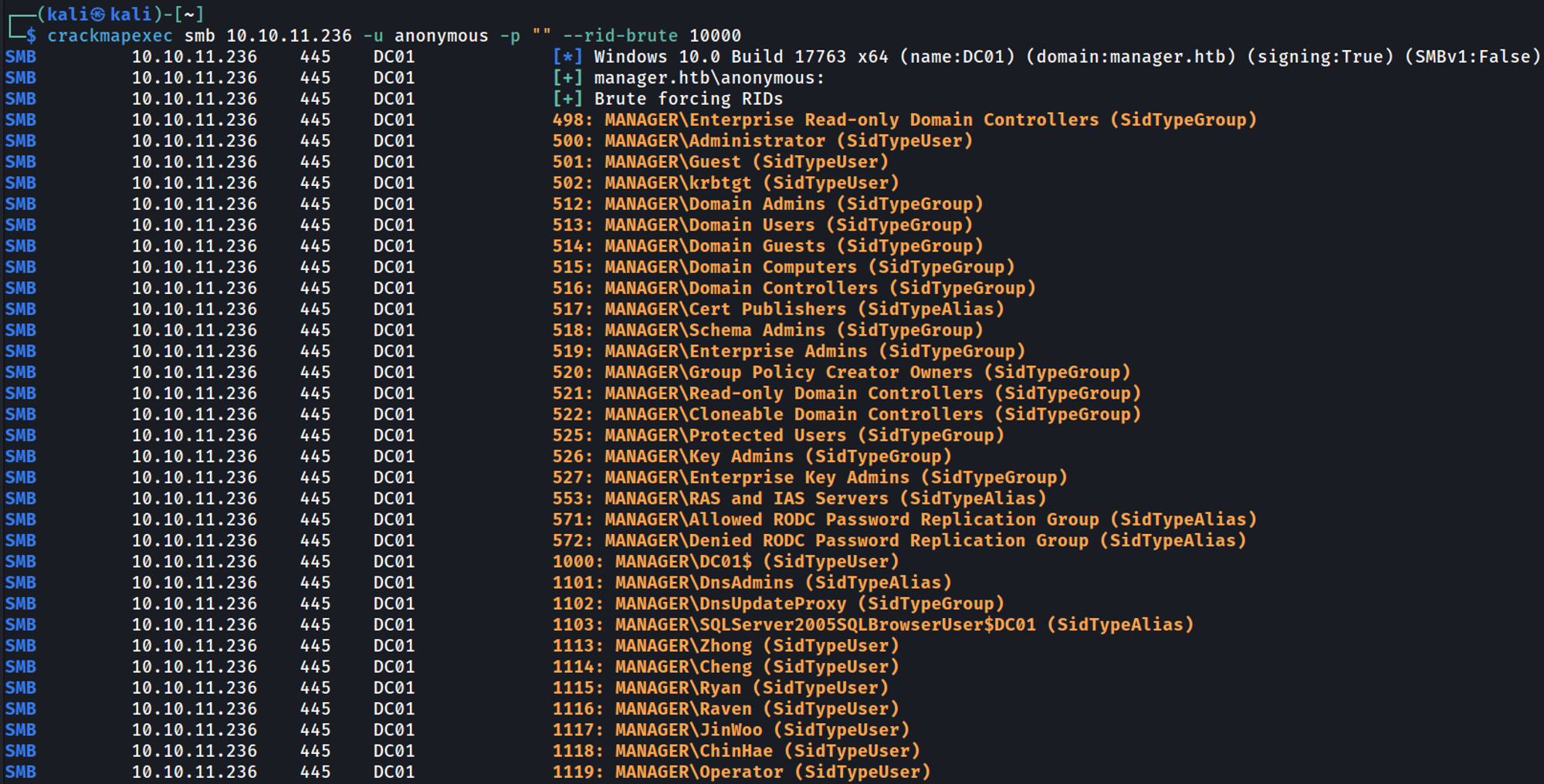Screen dimensions: 1544x784
Task: Click the [+] marker beside manager.htb\anonymous
Action: coord(567,78)
